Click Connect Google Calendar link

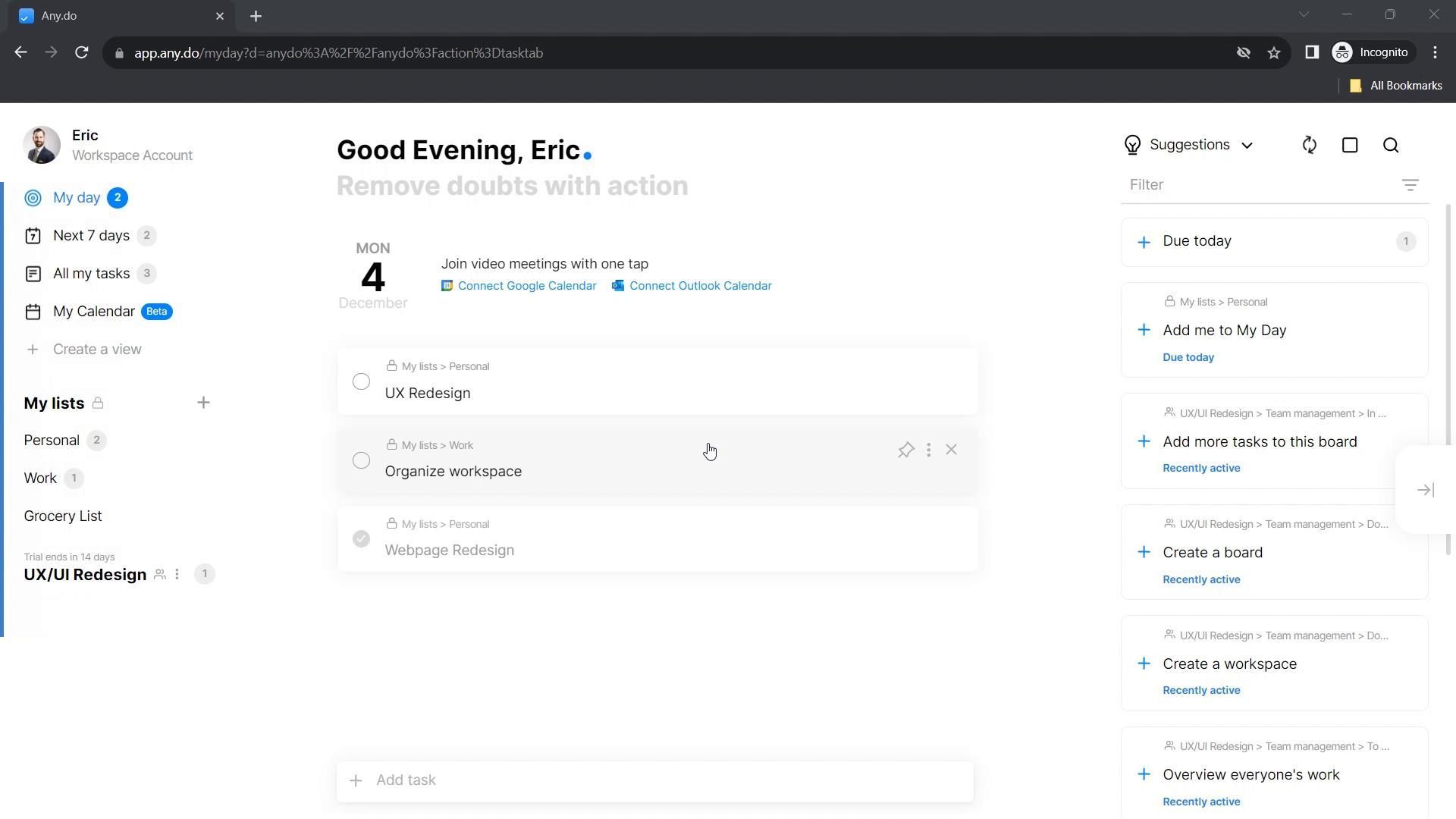[526, 286]
